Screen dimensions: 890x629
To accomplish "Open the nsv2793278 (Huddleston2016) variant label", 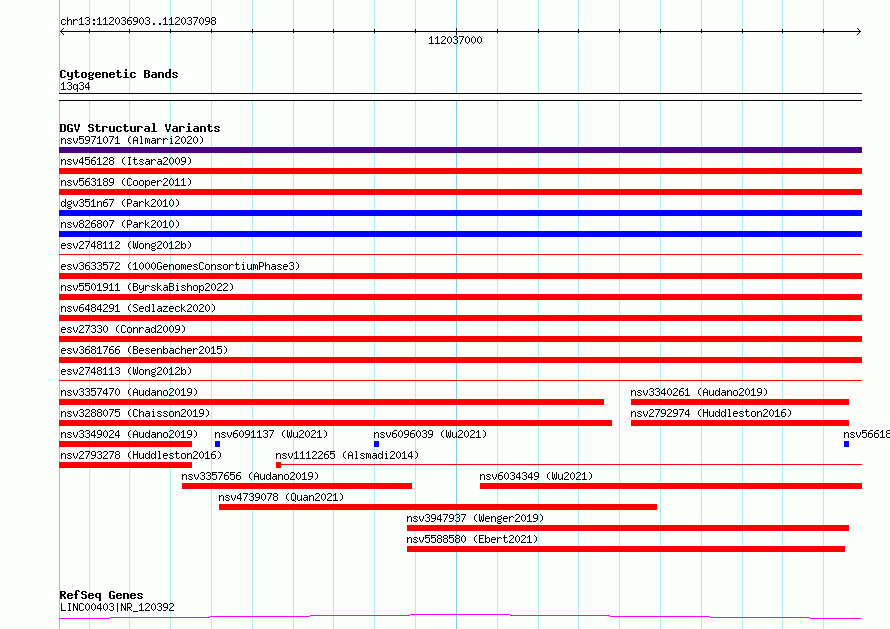I will coord(141,455).
